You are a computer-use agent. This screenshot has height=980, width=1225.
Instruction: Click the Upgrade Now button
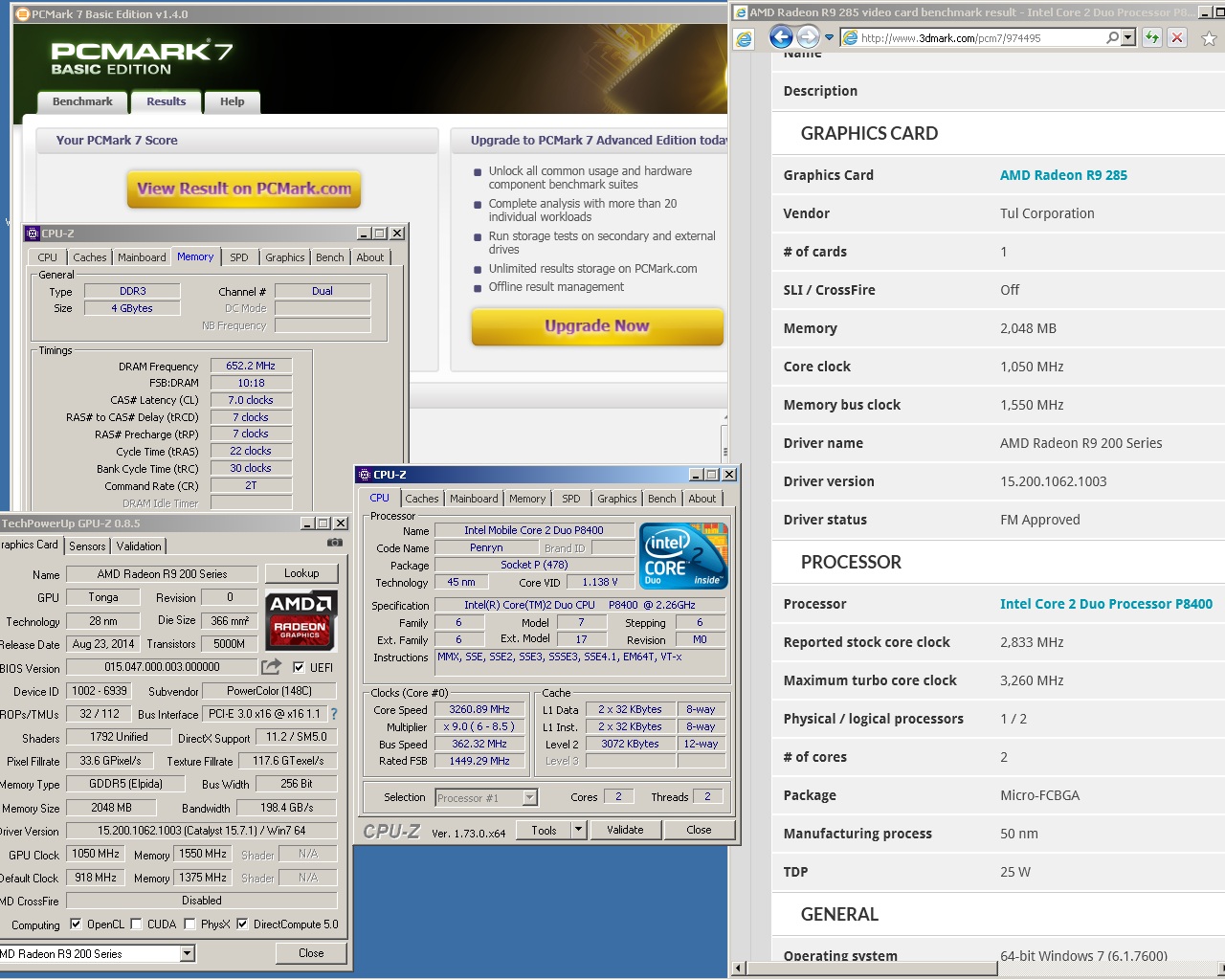597,326
